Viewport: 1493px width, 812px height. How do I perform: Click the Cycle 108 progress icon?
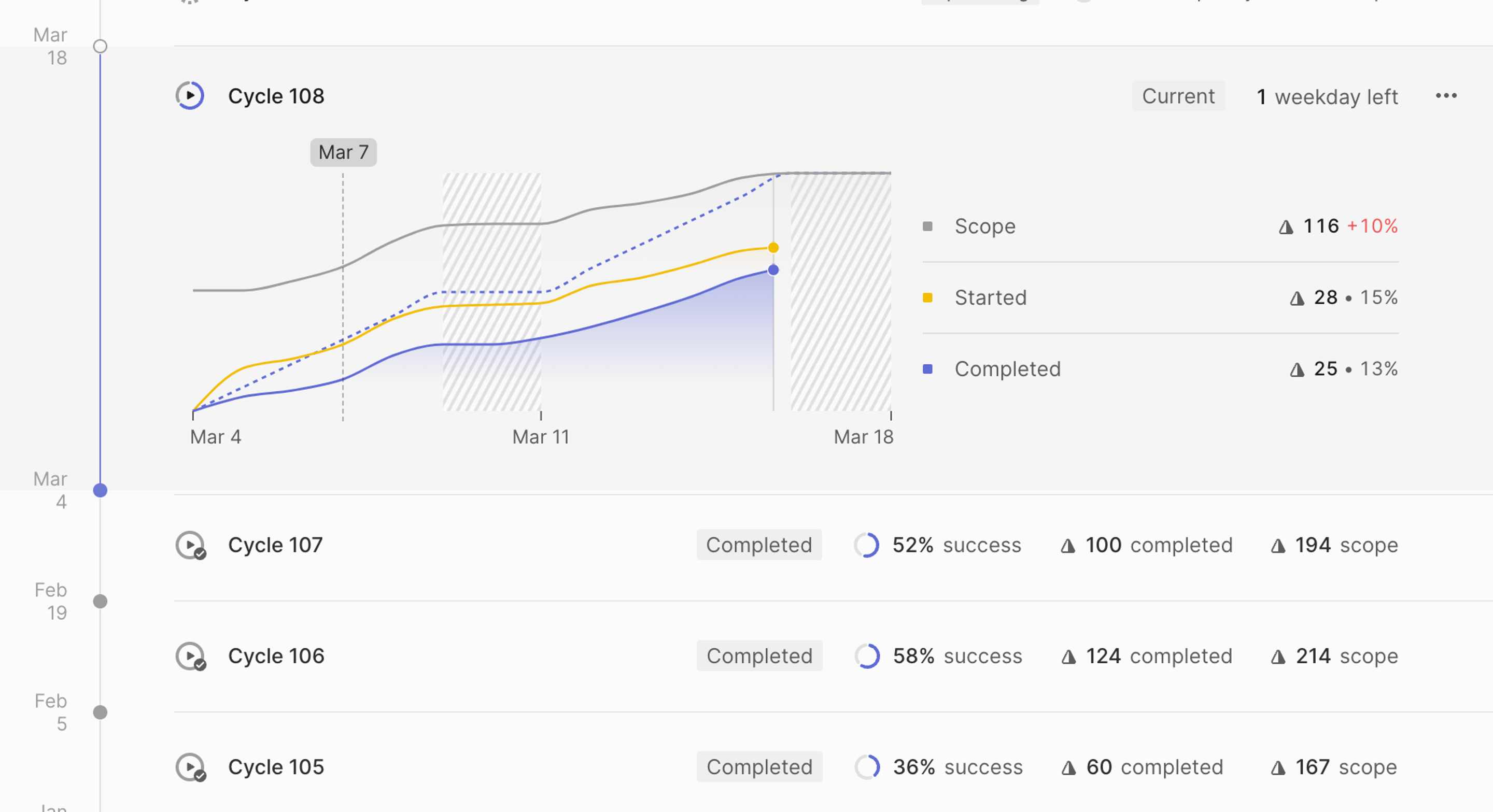tap(190, 95)
